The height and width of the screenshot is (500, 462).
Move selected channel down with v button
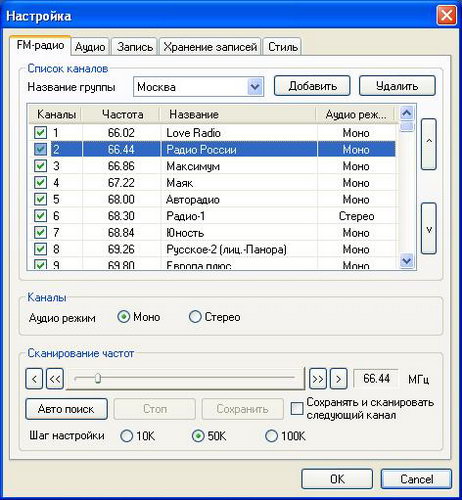point(429,229)
